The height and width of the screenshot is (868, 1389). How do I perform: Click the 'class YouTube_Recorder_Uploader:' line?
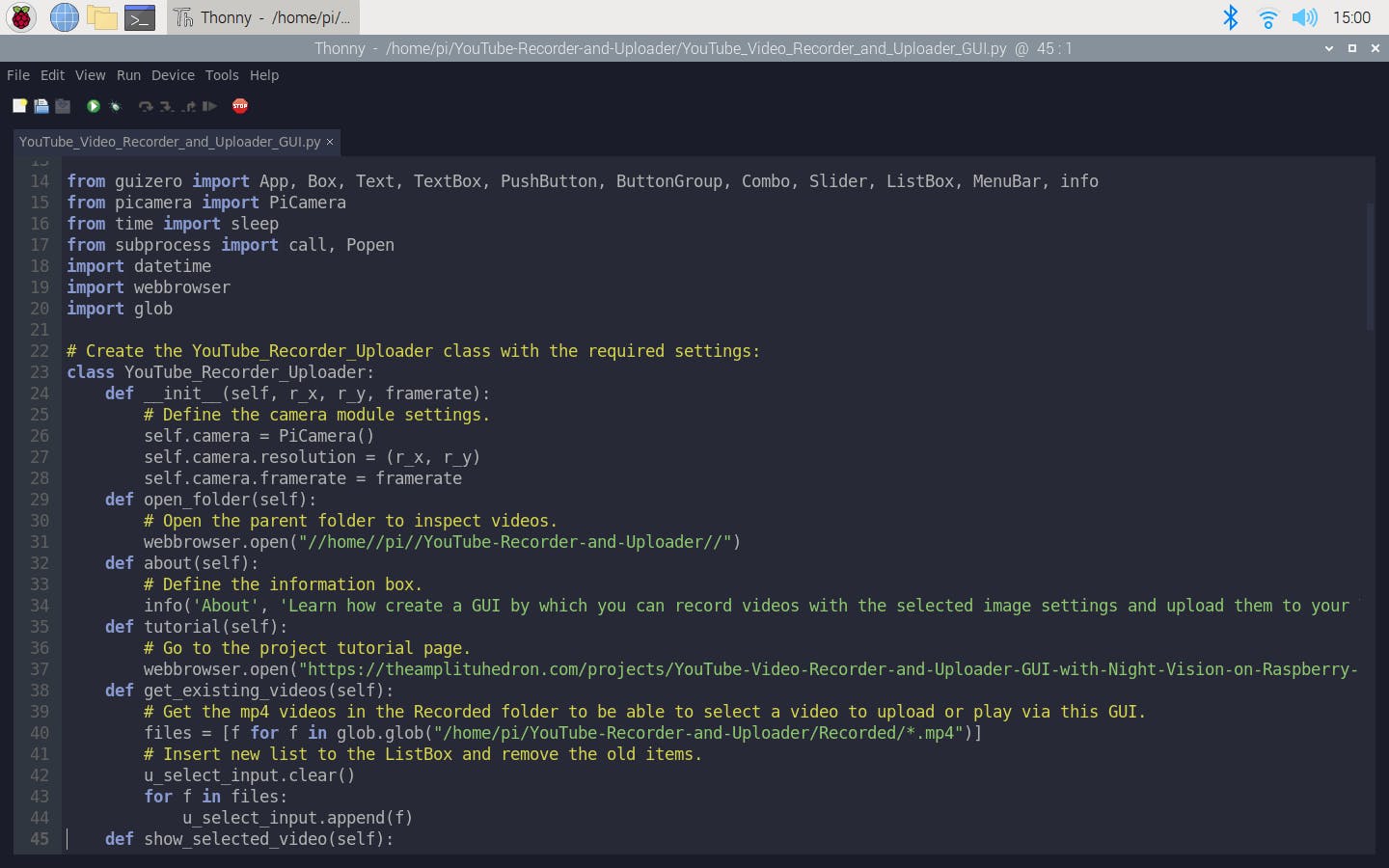tap(221, 372)
